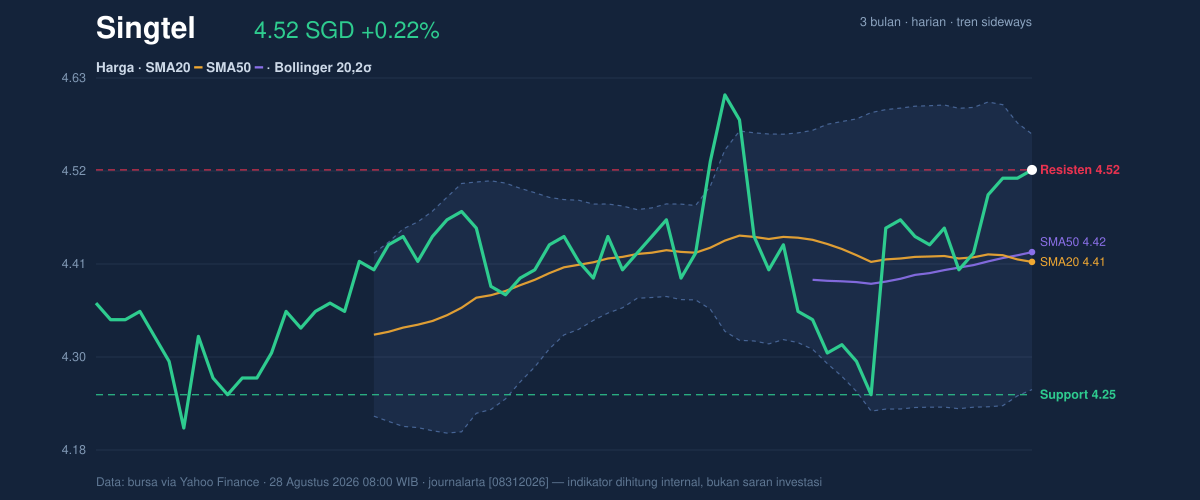Click the '3 bulan · harian · tren sideways' text
Viewport: 1200px width, 500px height.
click(946, 22)
